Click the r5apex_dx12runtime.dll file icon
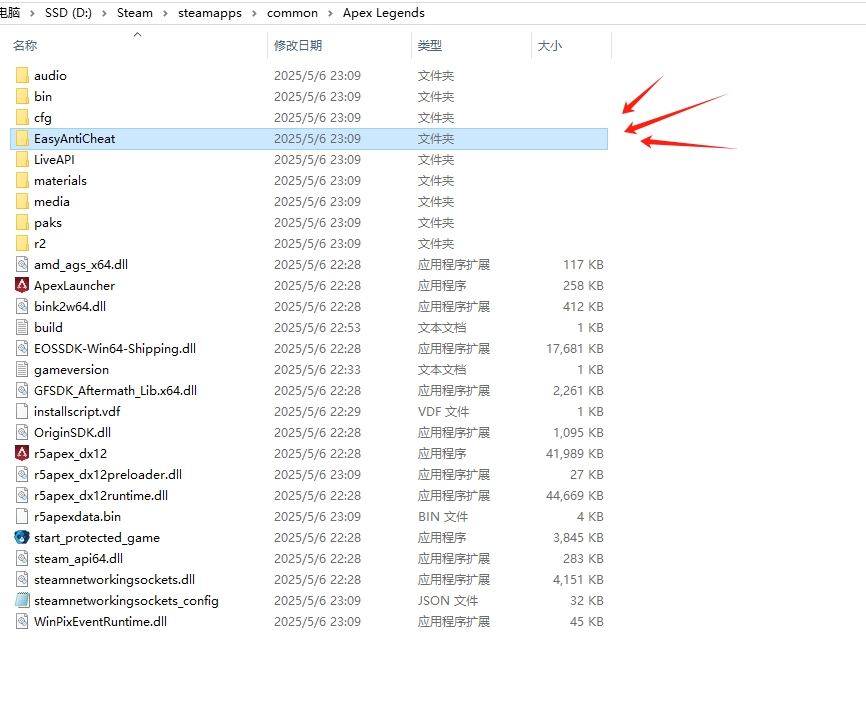Viewport: 866px width, 701px height. 22,496
